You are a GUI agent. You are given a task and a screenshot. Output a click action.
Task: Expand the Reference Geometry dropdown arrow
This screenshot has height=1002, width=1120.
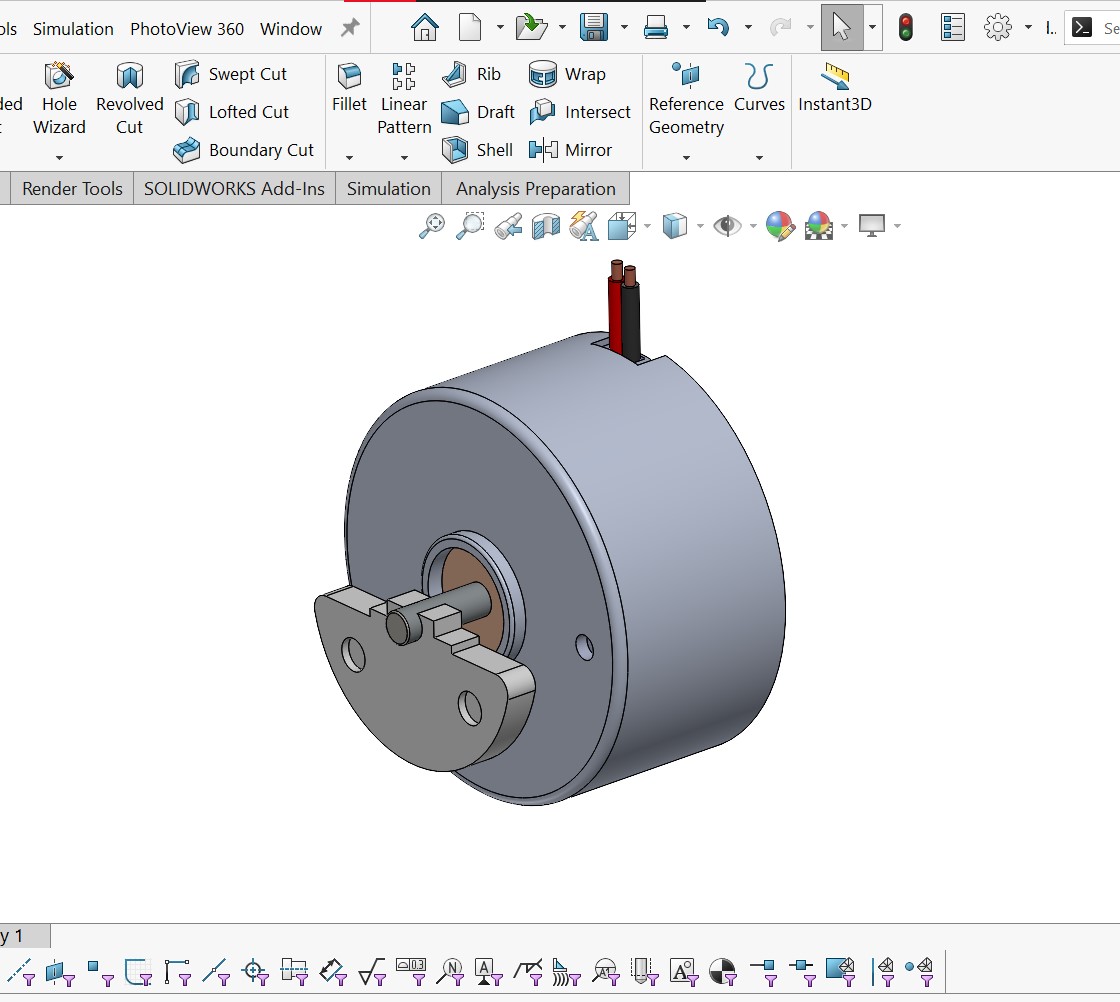(686, 158)
